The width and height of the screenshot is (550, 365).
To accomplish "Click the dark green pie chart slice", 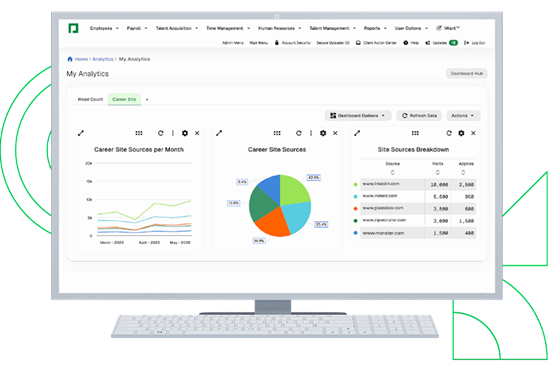I will 262,203.
